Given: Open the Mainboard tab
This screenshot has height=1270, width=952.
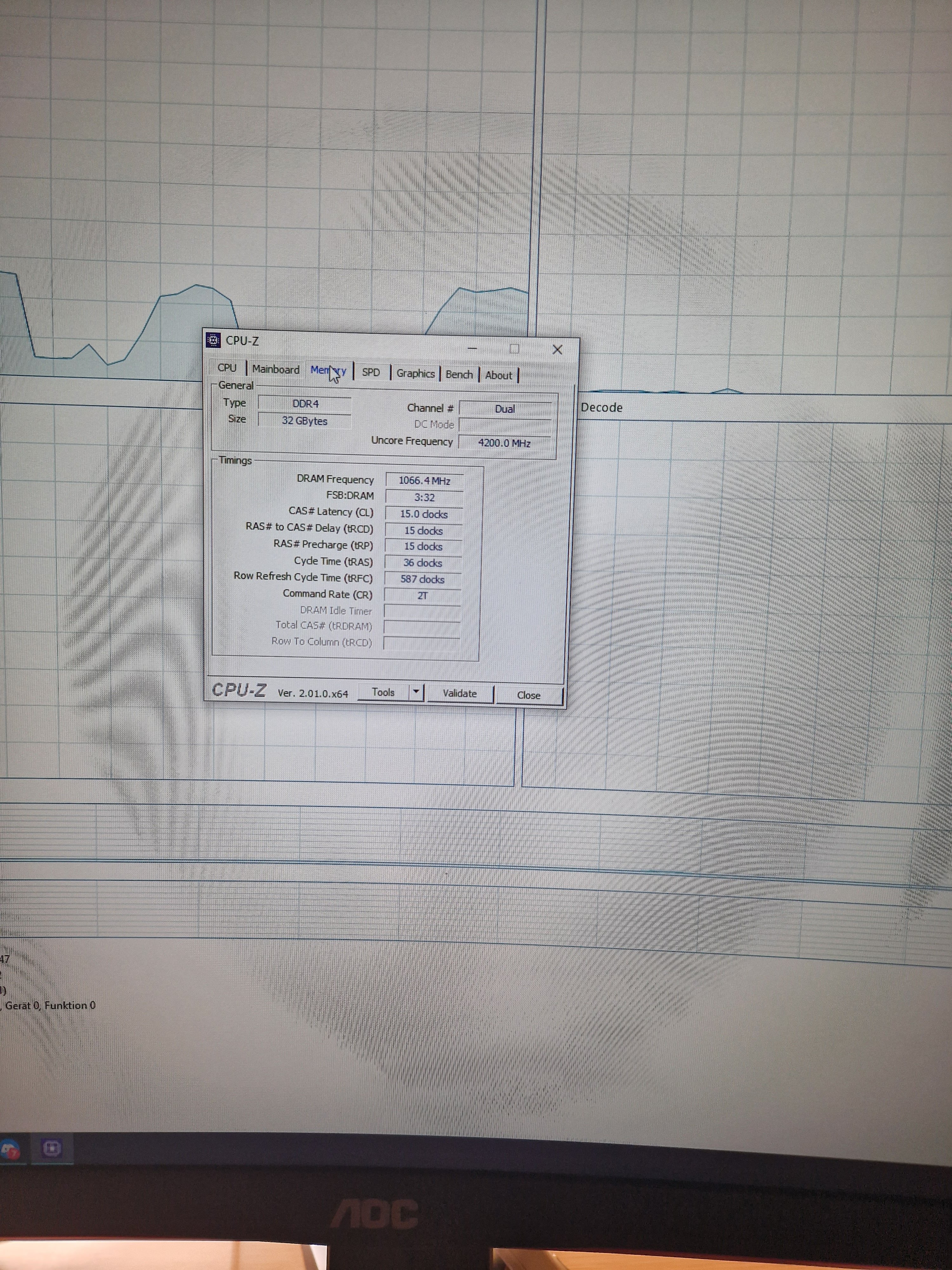Looking at the screenshot, I should pyautogui.click(x=275, y=369).
